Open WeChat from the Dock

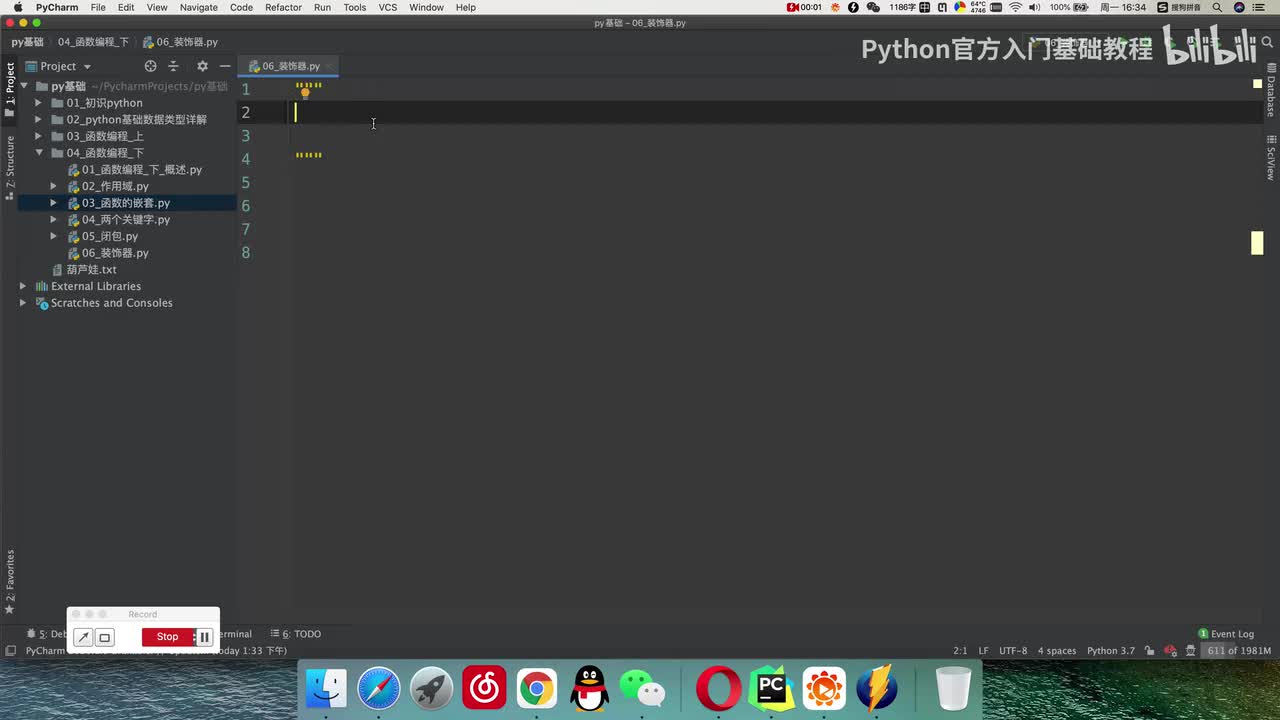tap(643, 689)
